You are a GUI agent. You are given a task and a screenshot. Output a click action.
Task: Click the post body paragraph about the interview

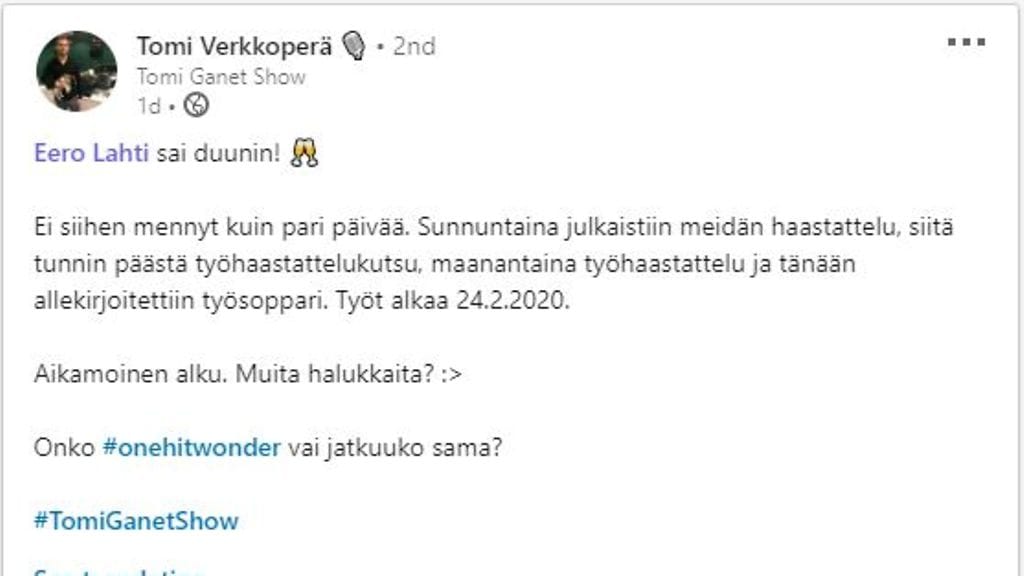tap(450, 262)
